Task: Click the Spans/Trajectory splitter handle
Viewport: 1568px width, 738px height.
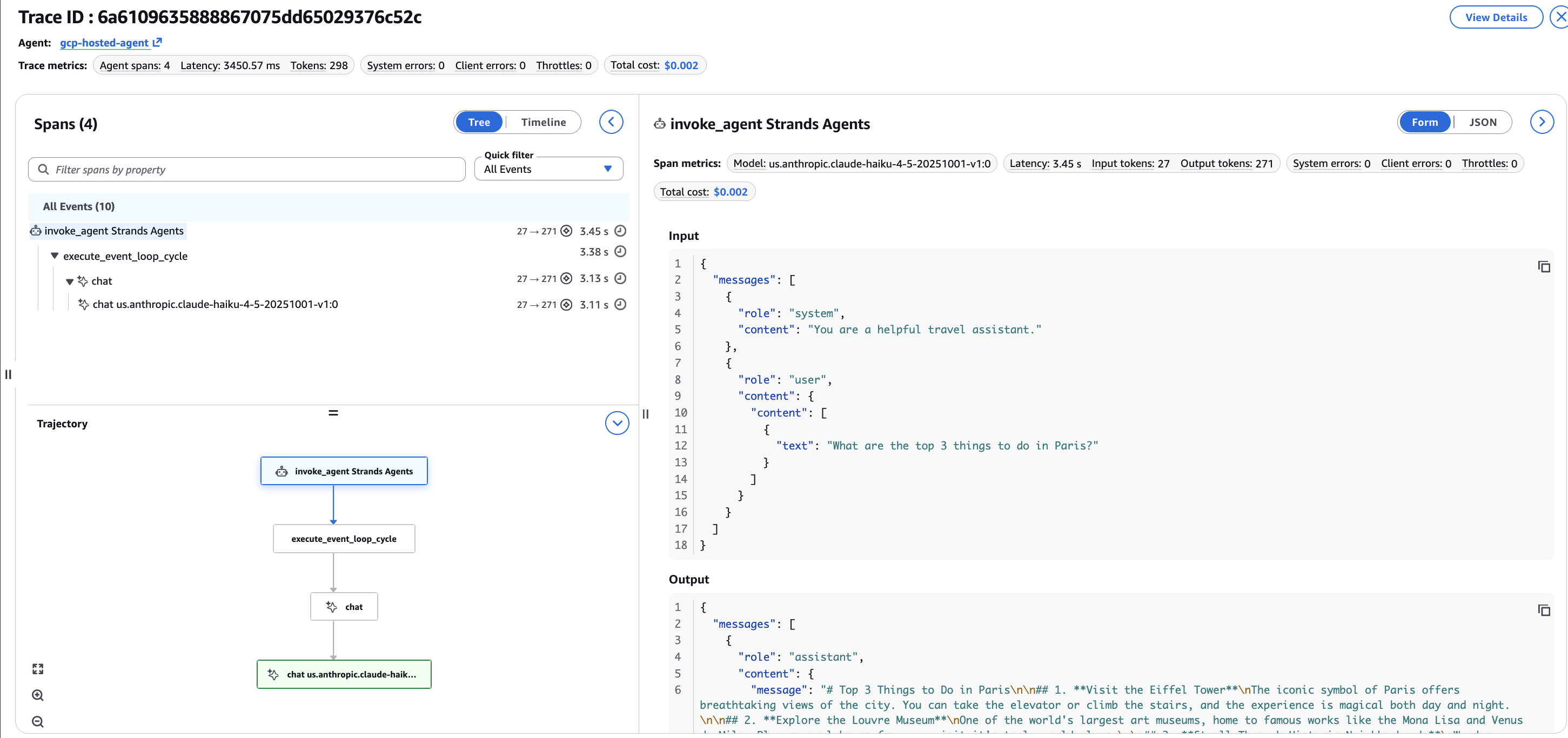Action: [x=333, y=413]
